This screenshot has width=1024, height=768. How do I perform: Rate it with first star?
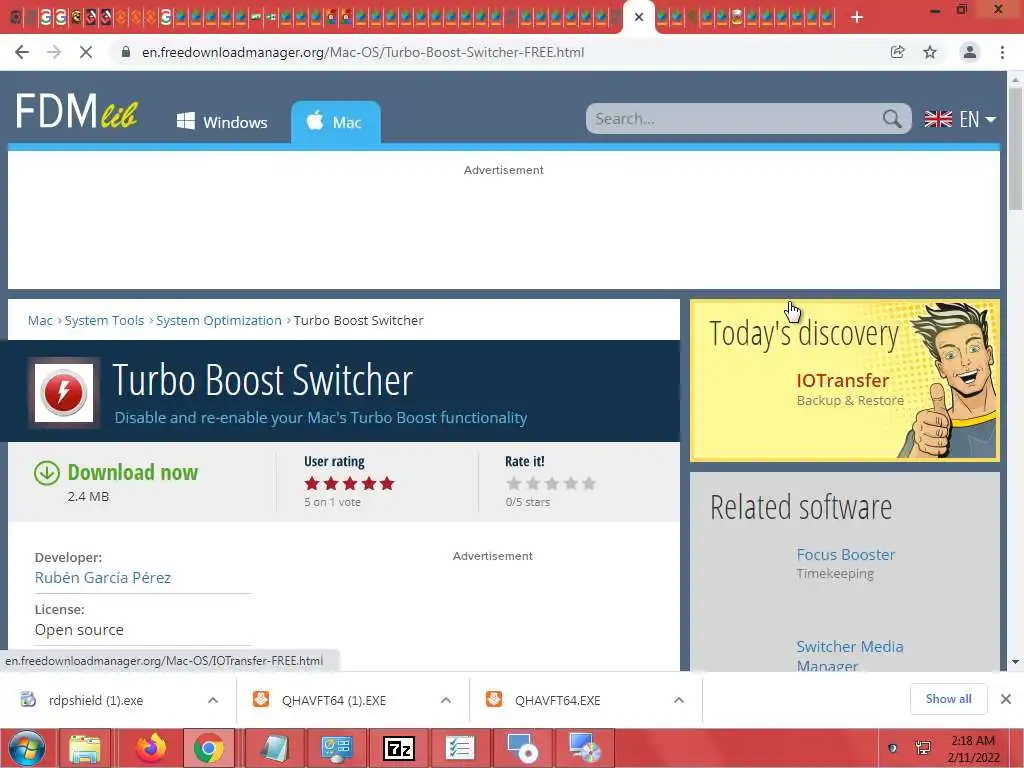click(514, 483)
